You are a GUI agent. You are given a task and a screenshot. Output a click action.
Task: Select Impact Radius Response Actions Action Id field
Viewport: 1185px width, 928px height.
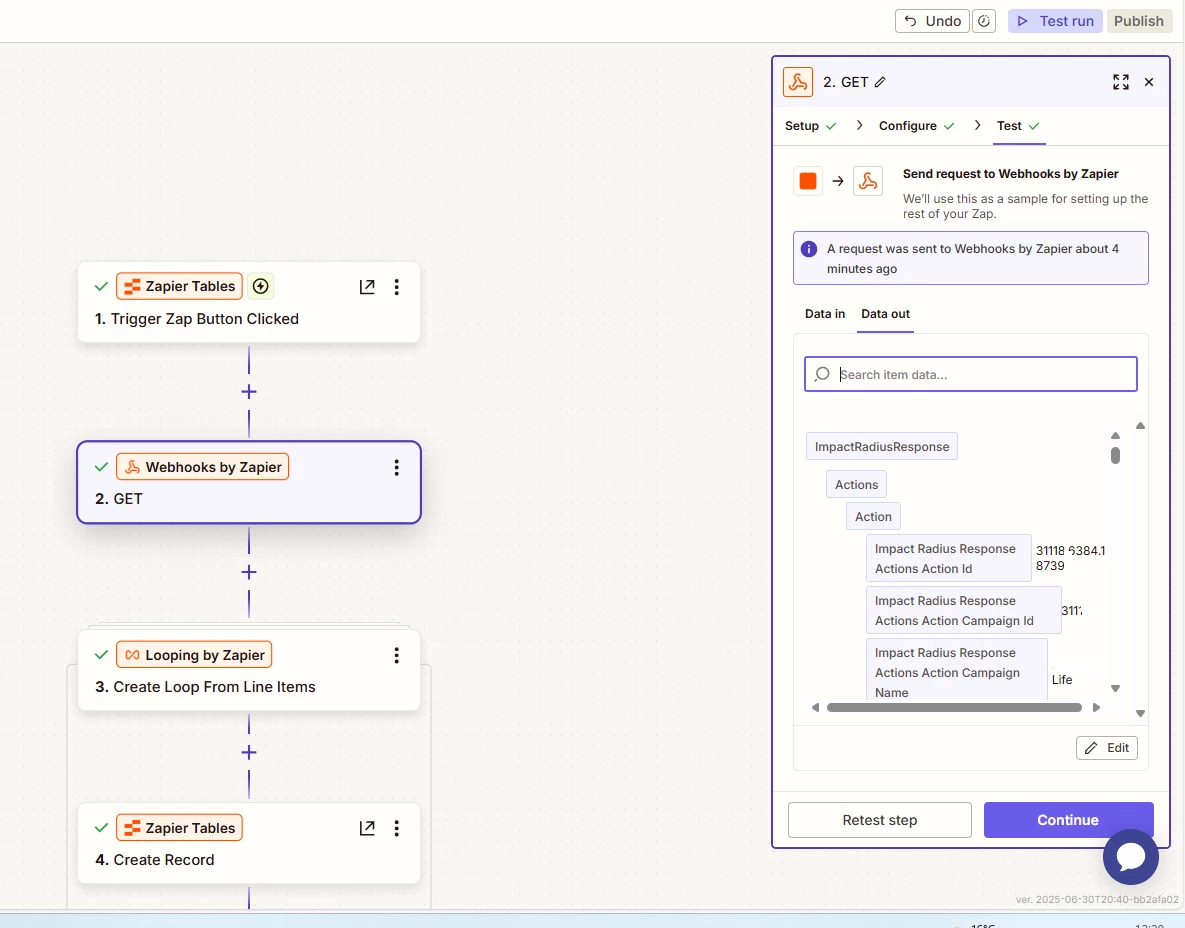pyautogui.click(x=948, y=558)
